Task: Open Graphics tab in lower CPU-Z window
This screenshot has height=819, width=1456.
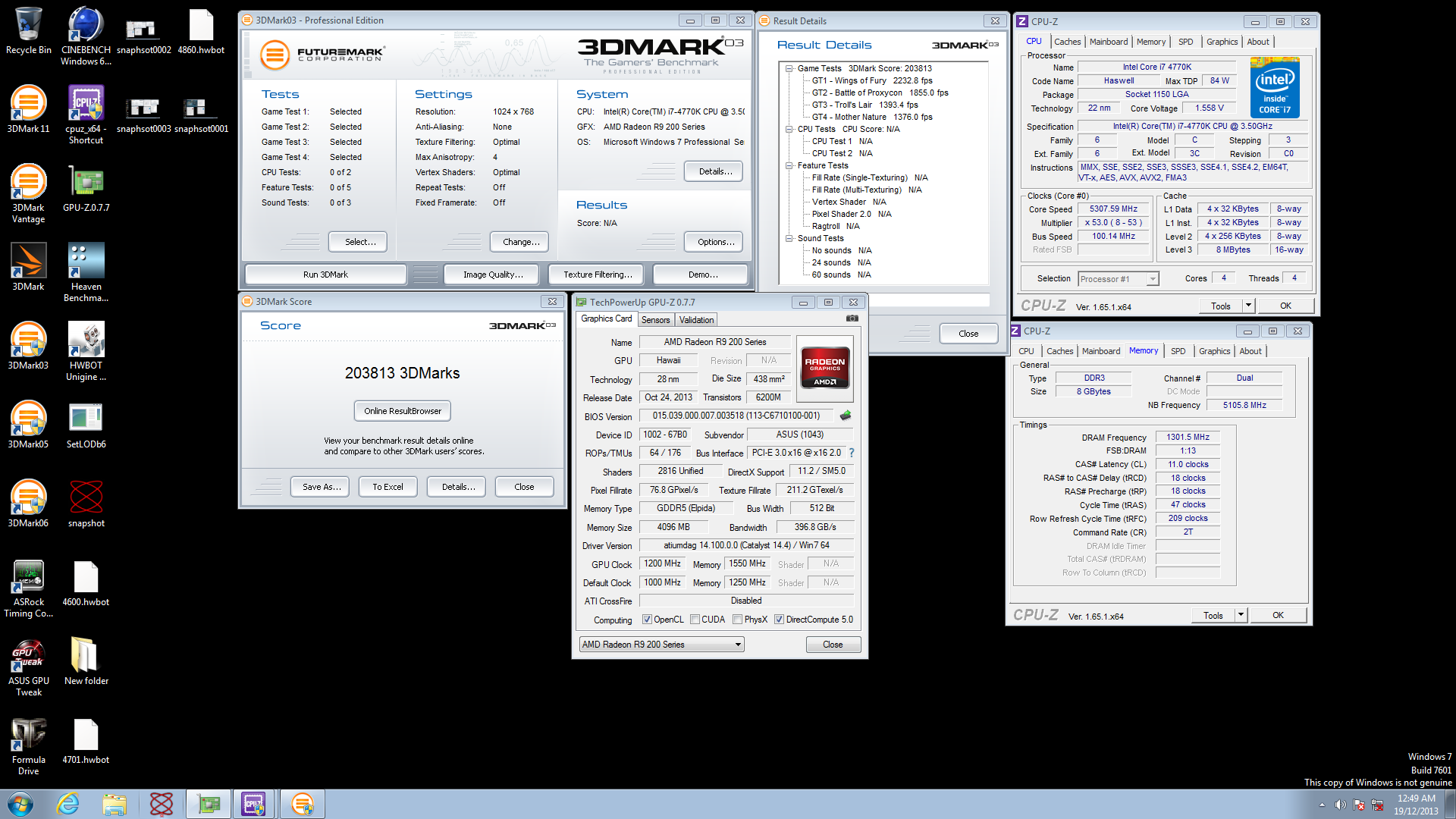Action: [x=1214, y=351]
